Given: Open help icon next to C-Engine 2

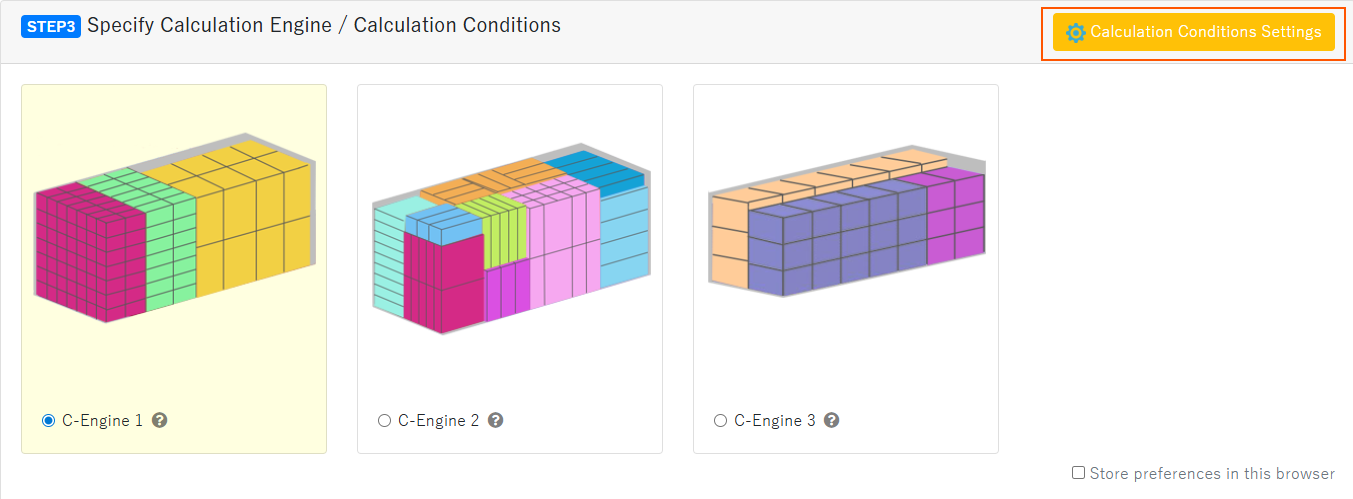Looking at the screenshot, I should click(x=495, y=421).
